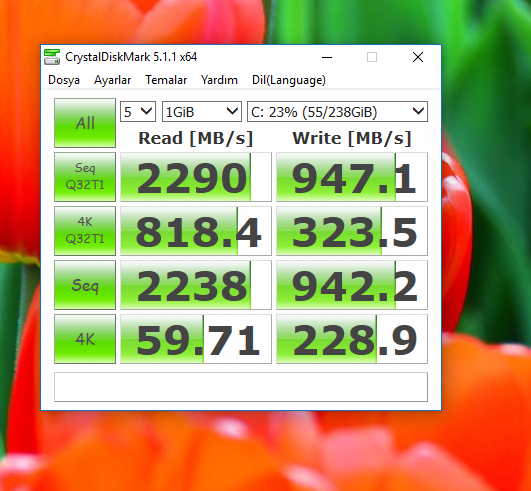This screenshot has height=491, width=531.
Task: Open the Ayarlar menu
Action: click(x=112, y=80)
